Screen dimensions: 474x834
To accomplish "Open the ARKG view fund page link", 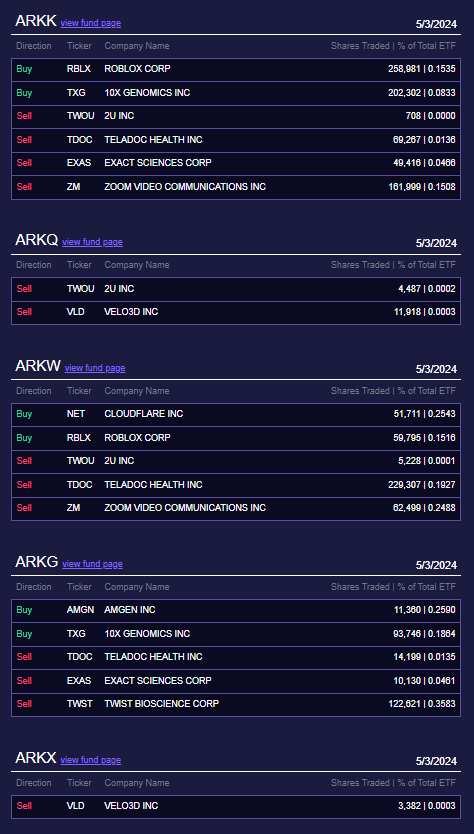I will [x=92, y=564].
